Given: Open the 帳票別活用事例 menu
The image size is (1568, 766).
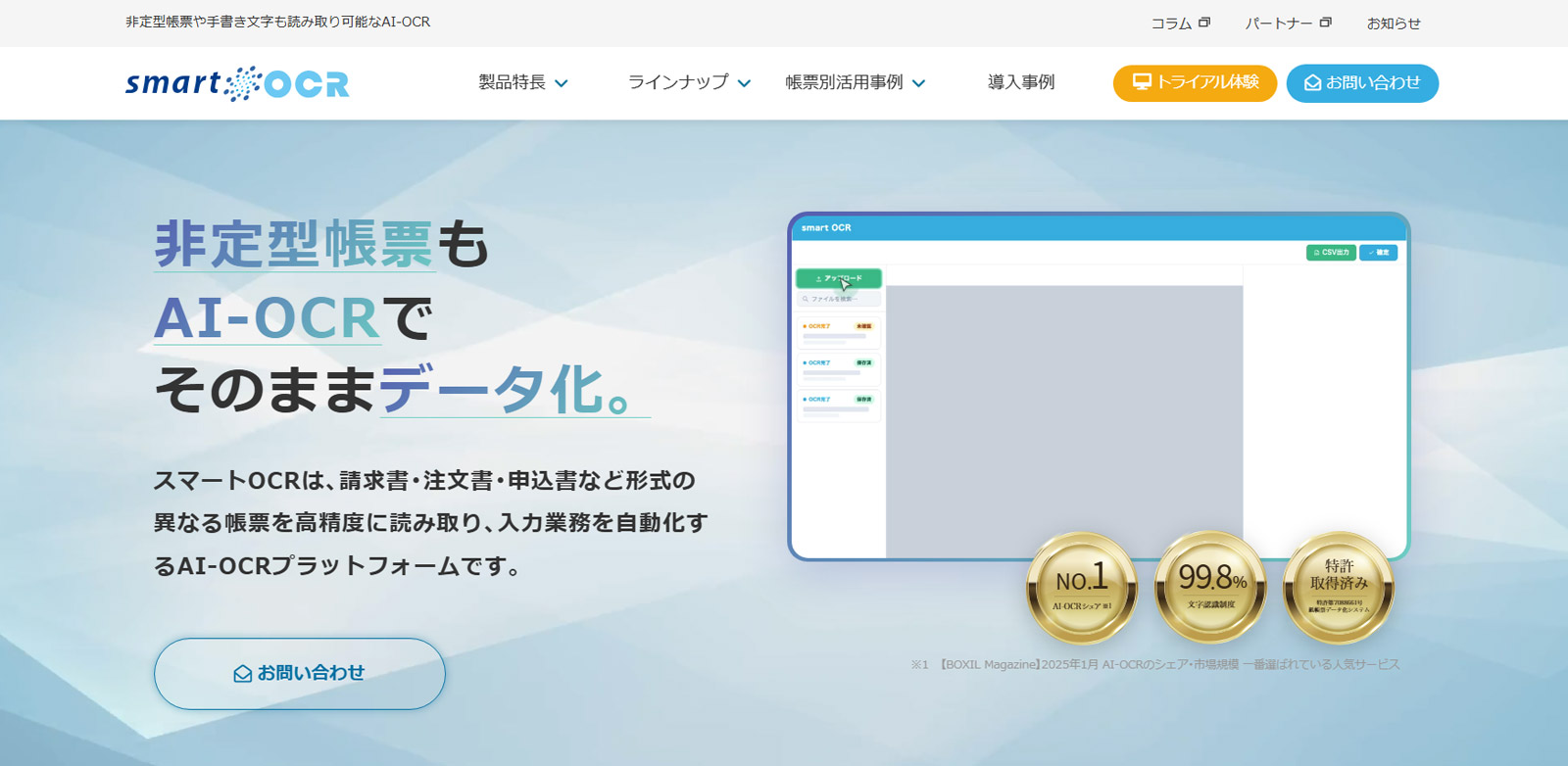Looking at the screenshot, I should tap(844, 82).
